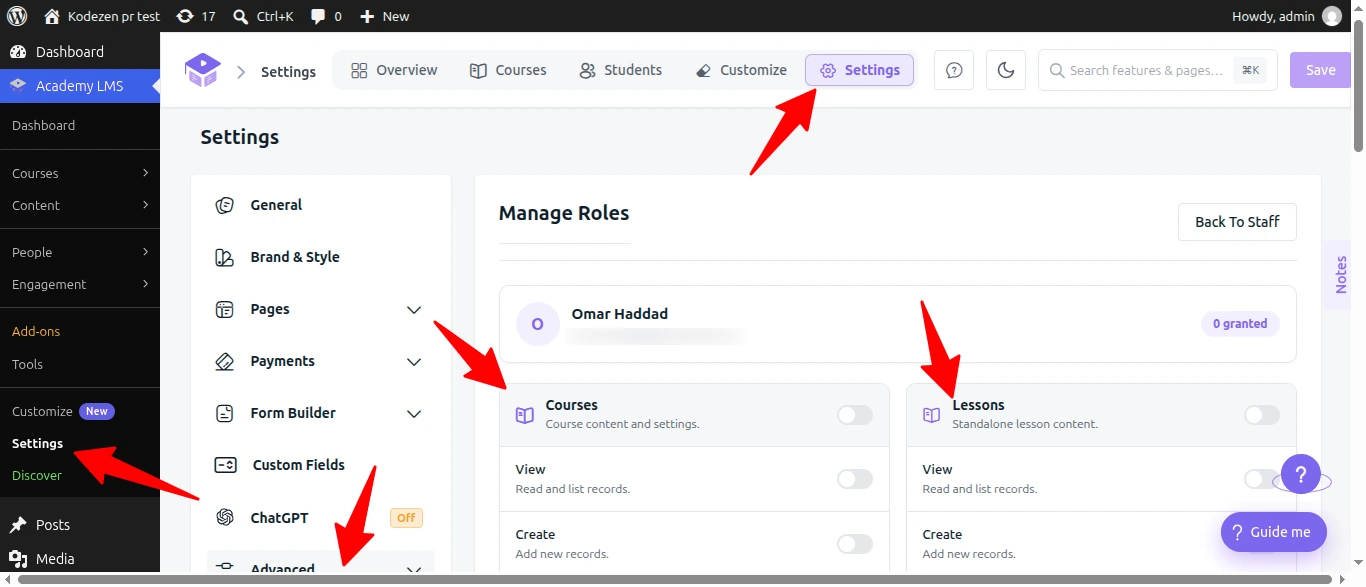Open the Ctrl+K search magnifier icon
The image size is (1366, 587).
[x=240, y=16]
